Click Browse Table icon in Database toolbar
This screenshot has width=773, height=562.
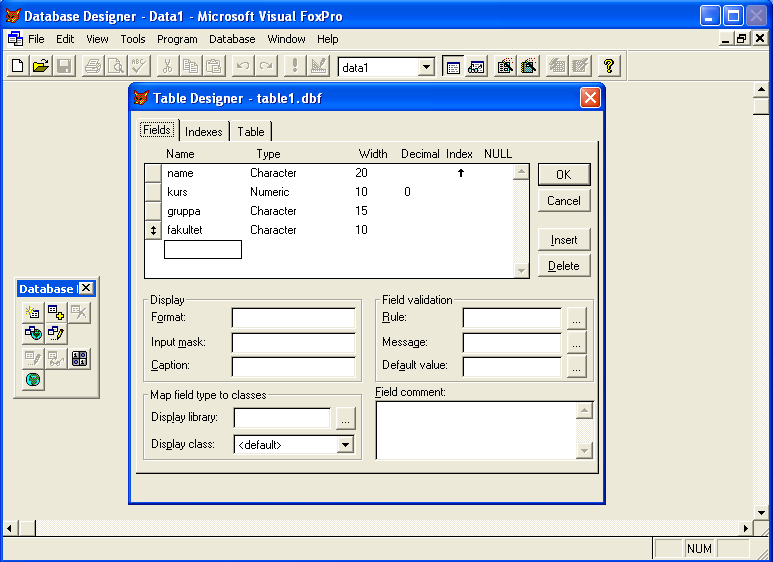click(x=56, y=358)
